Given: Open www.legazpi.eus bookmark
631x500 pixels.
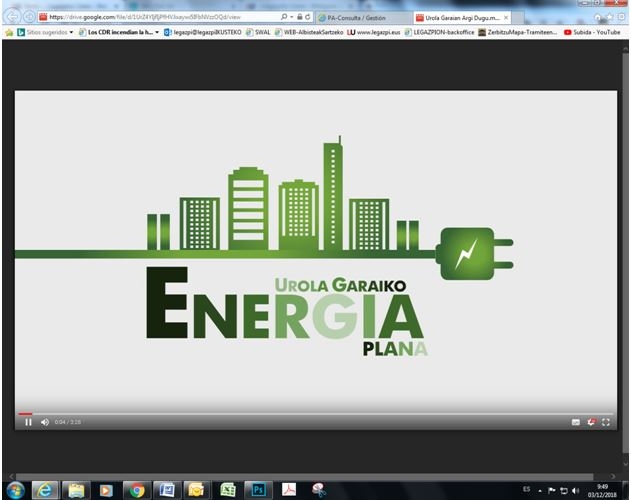Looking at the screenshot, I should tap(374, 32).
